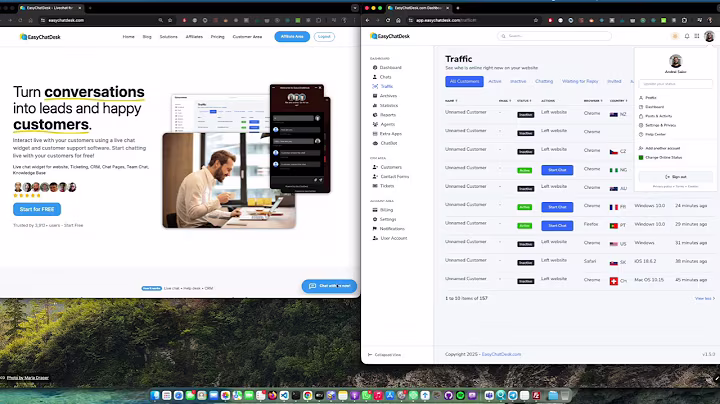Open the left browser's tab list dropdown
Screen dimensions: 720x404
[354, 8]
